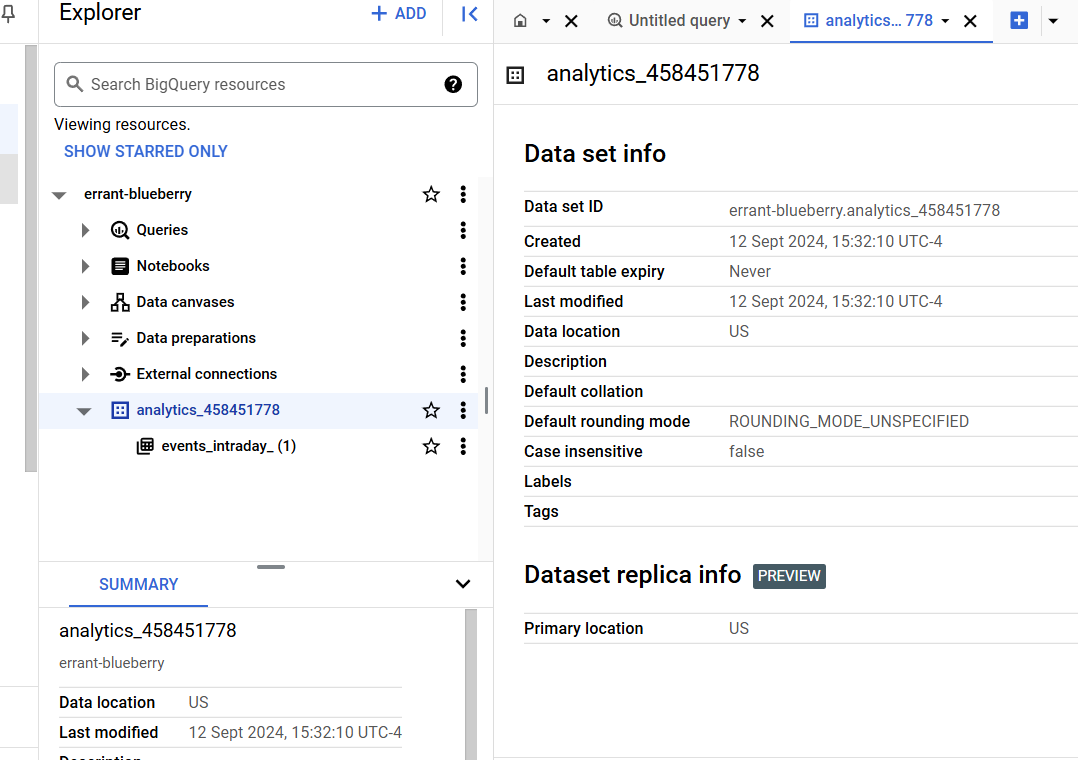Click the Notebooks icon
Image resolution: width=1078 pixels, height=760 pixels.
[120, 266]
